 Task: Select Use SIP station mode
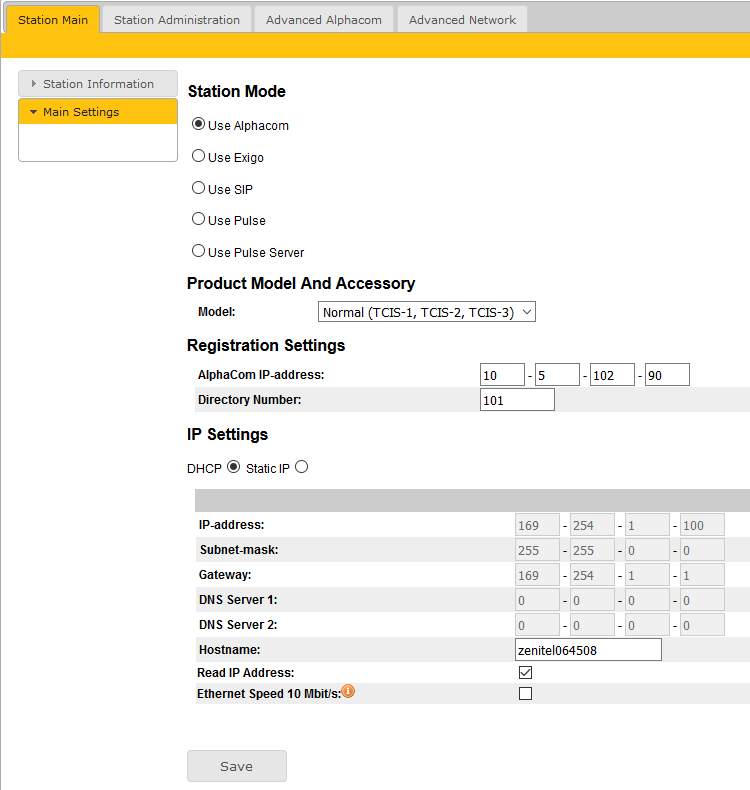pyautogui.click(x=198, y=188)
